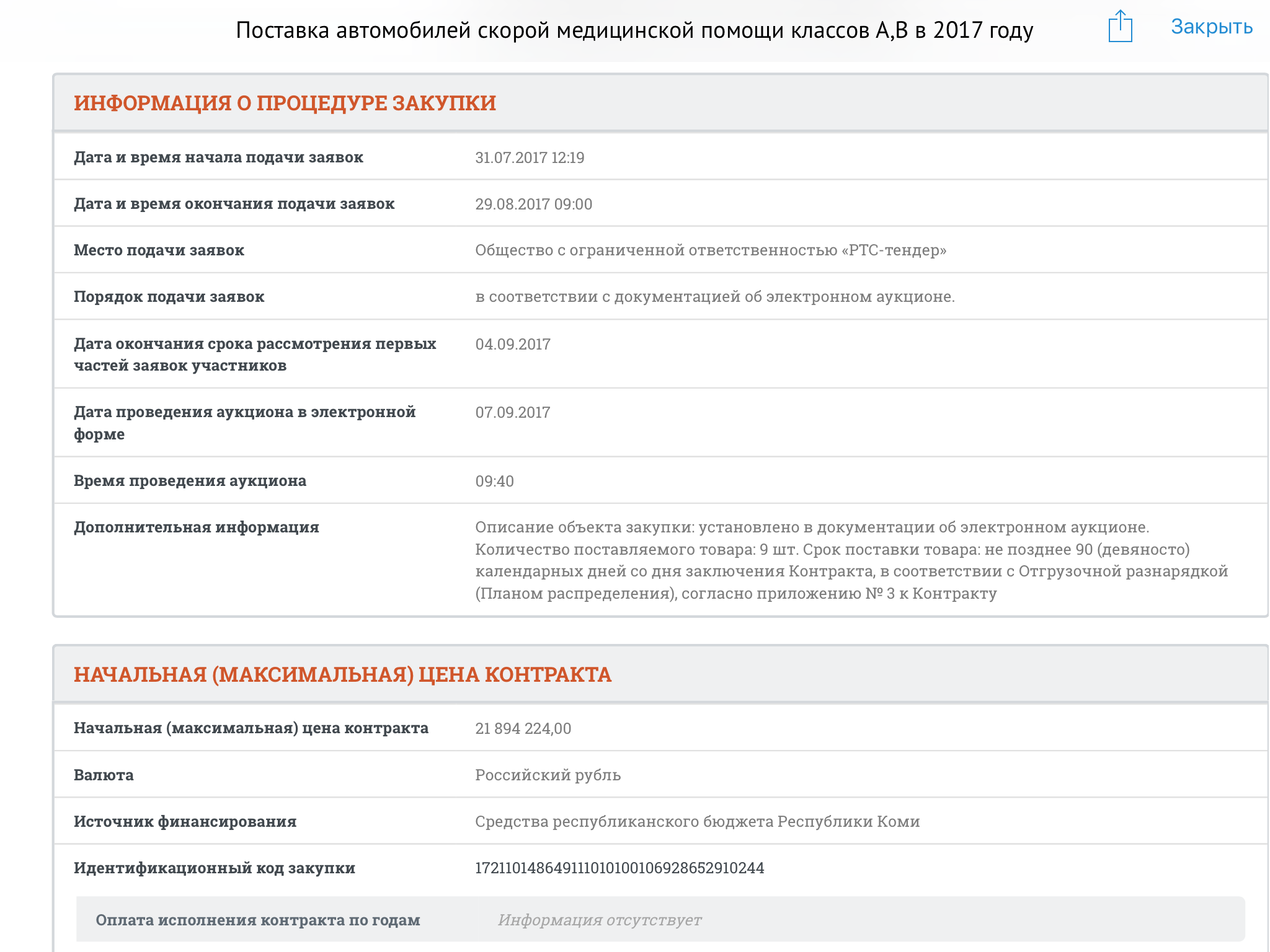Image resolution: width=1270 pixels, height=952 pixels.
Task: Click the 04.09.2017 review deadline date
Action: coord(512,344)
